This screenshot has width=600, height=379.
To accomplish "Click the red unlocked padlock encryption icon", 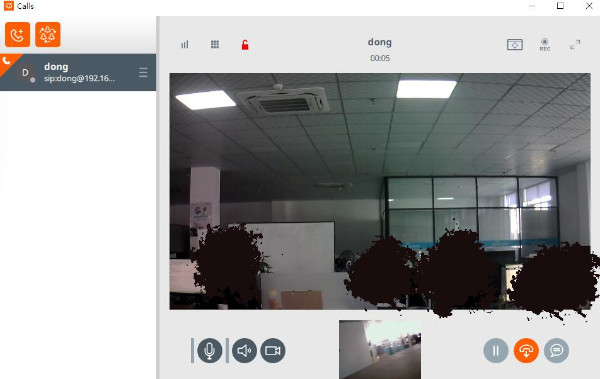I will pos(245,45).
